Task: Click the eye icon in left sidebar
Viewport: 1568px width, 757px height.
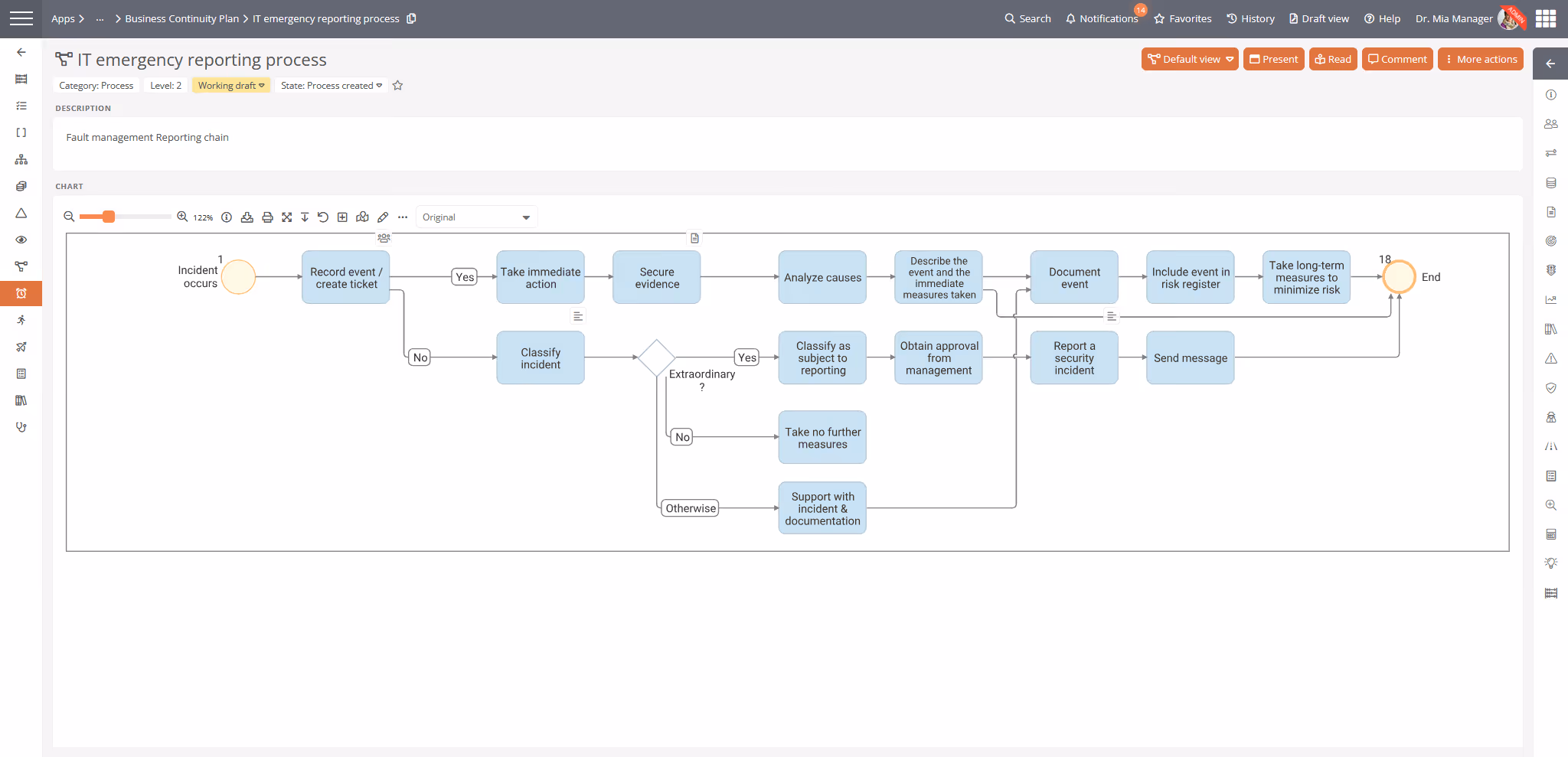Action: point(21,240)
